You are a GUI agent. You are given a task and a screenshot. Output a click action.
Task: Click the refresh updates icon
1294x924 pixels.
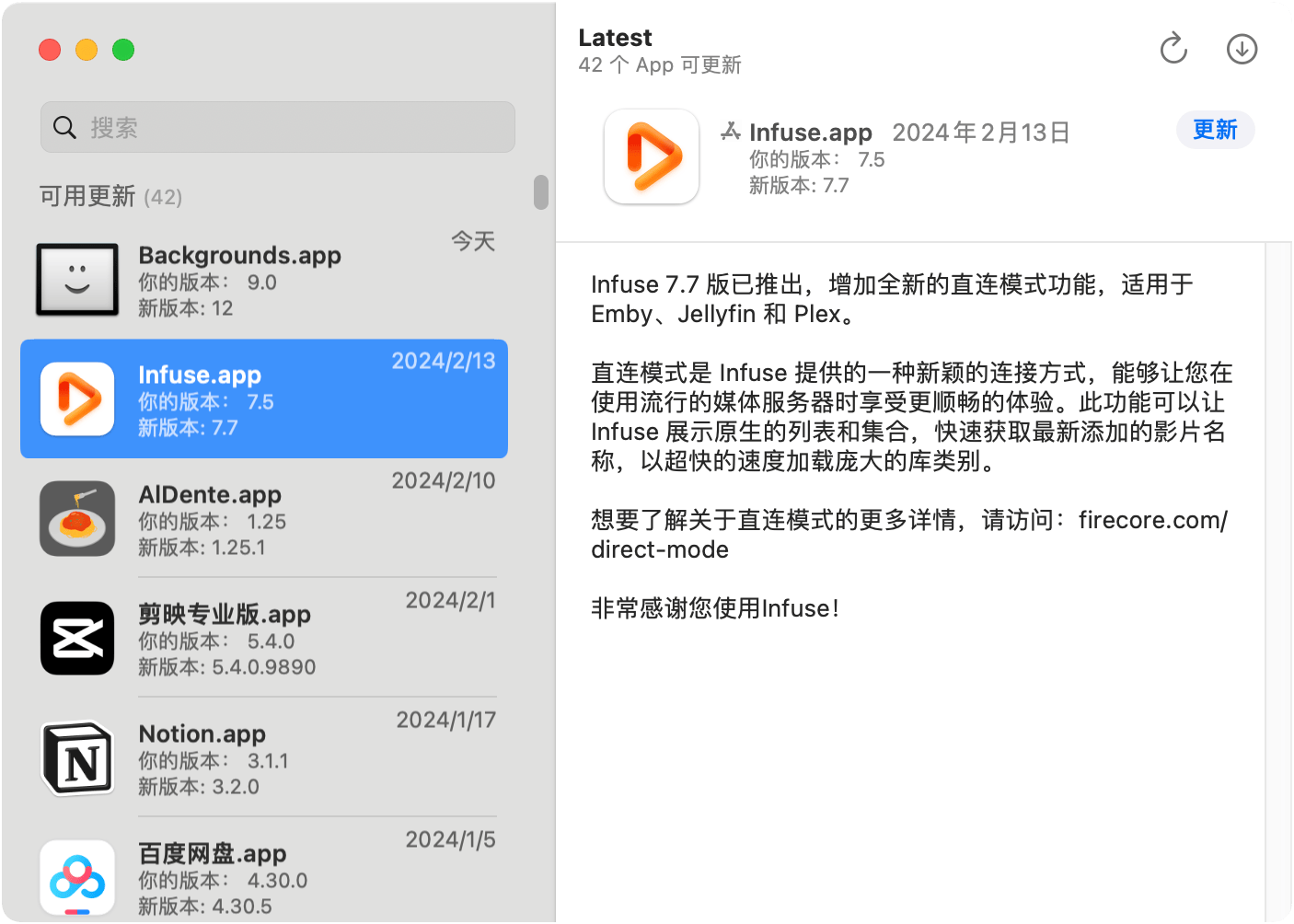coord(1173,49)
